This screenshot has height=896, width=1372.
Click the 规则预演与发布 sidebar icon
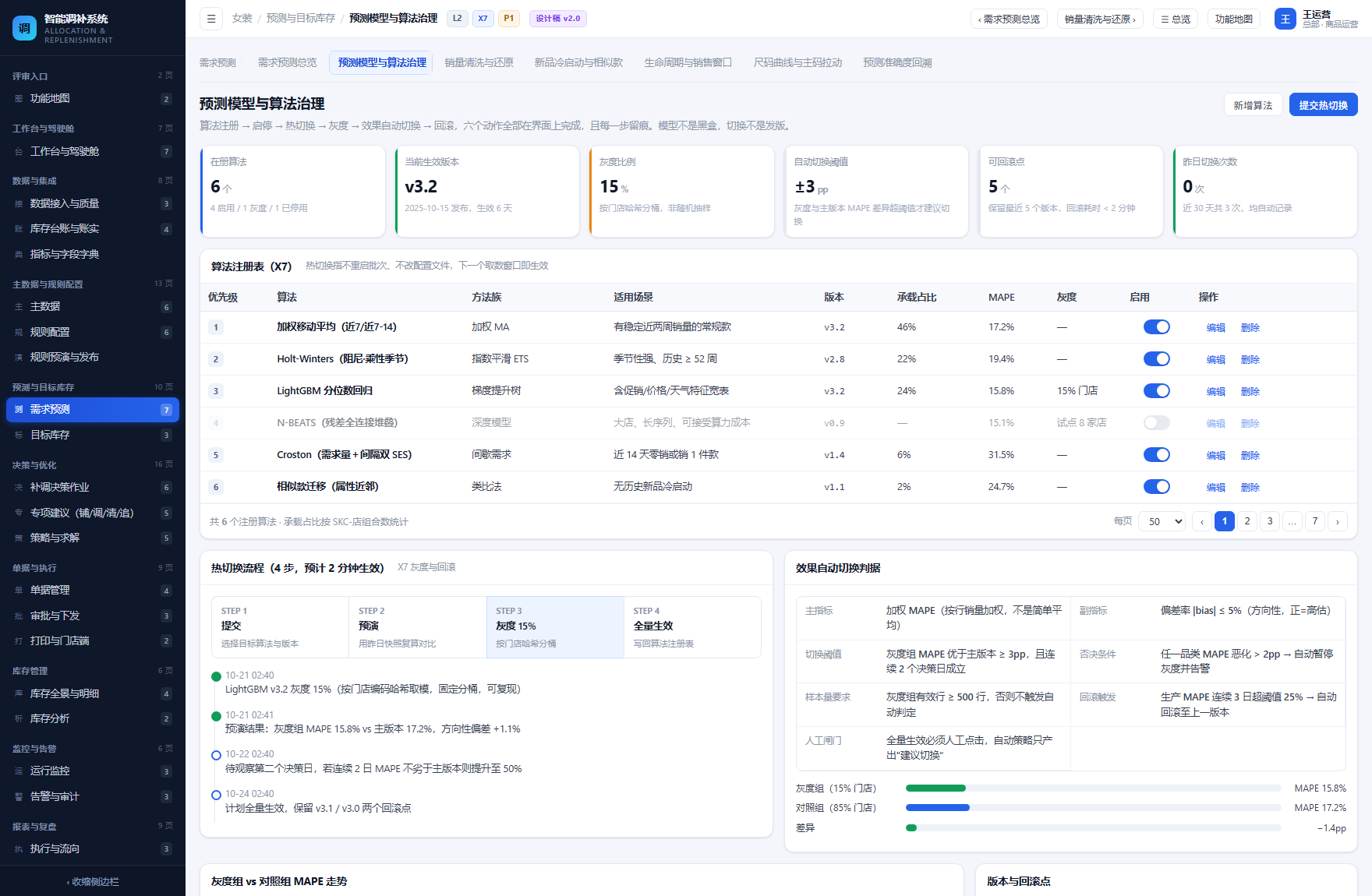click(x=19, y=358)
